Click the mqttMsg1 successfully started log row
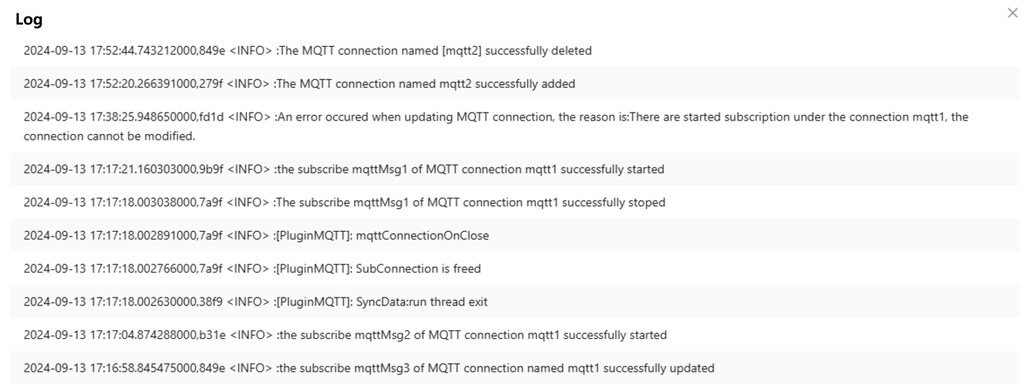Image resolution: width=1024 pixels, height=392 pixels. click(x=515, y=169)
